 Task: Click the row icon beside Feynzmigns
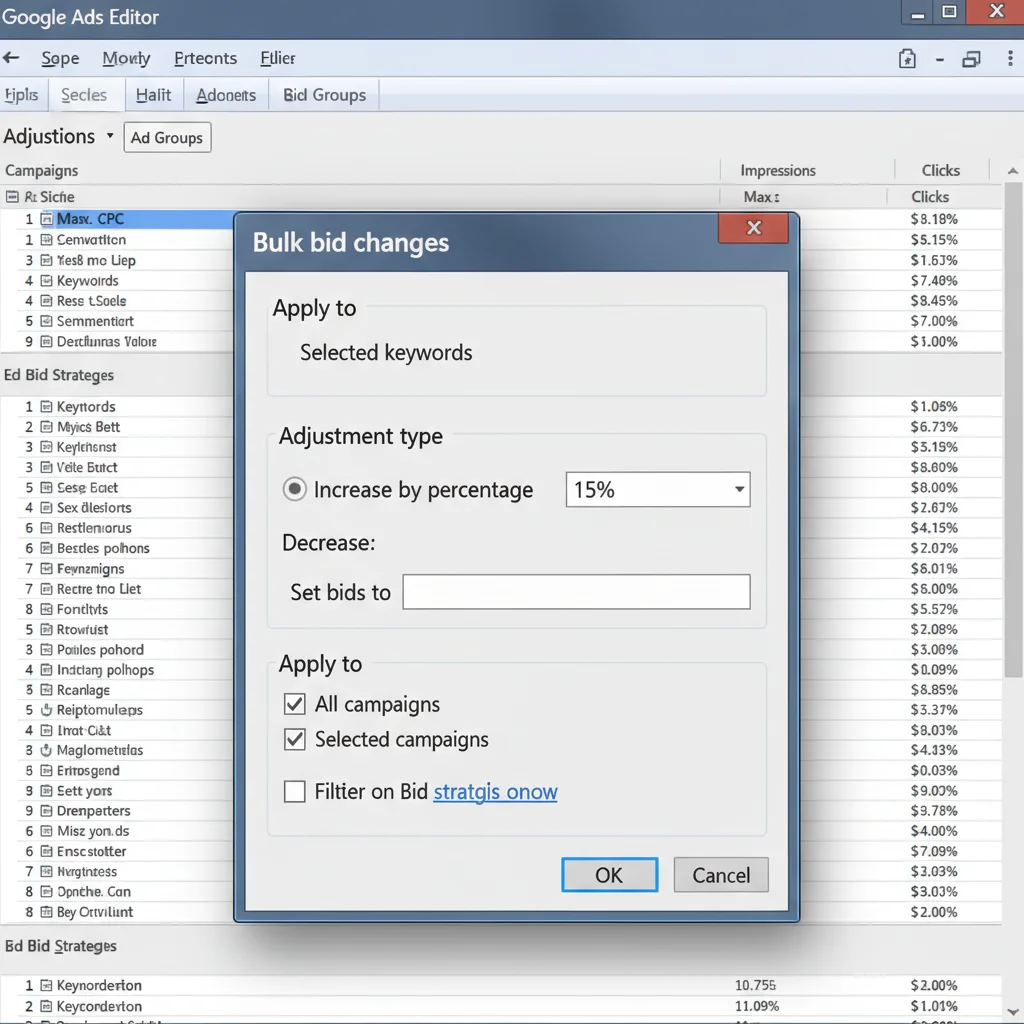click(46, 569)
